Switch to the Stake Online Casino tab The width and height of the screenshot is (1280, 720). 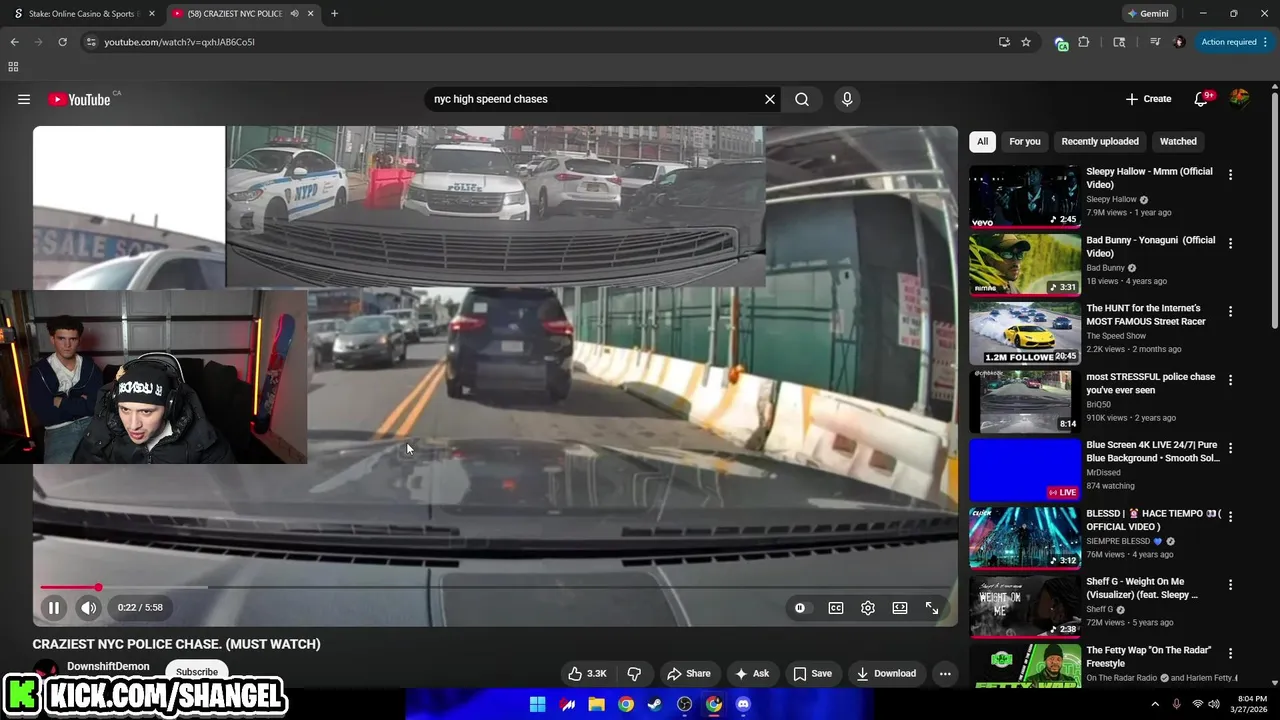coord(82,14)
